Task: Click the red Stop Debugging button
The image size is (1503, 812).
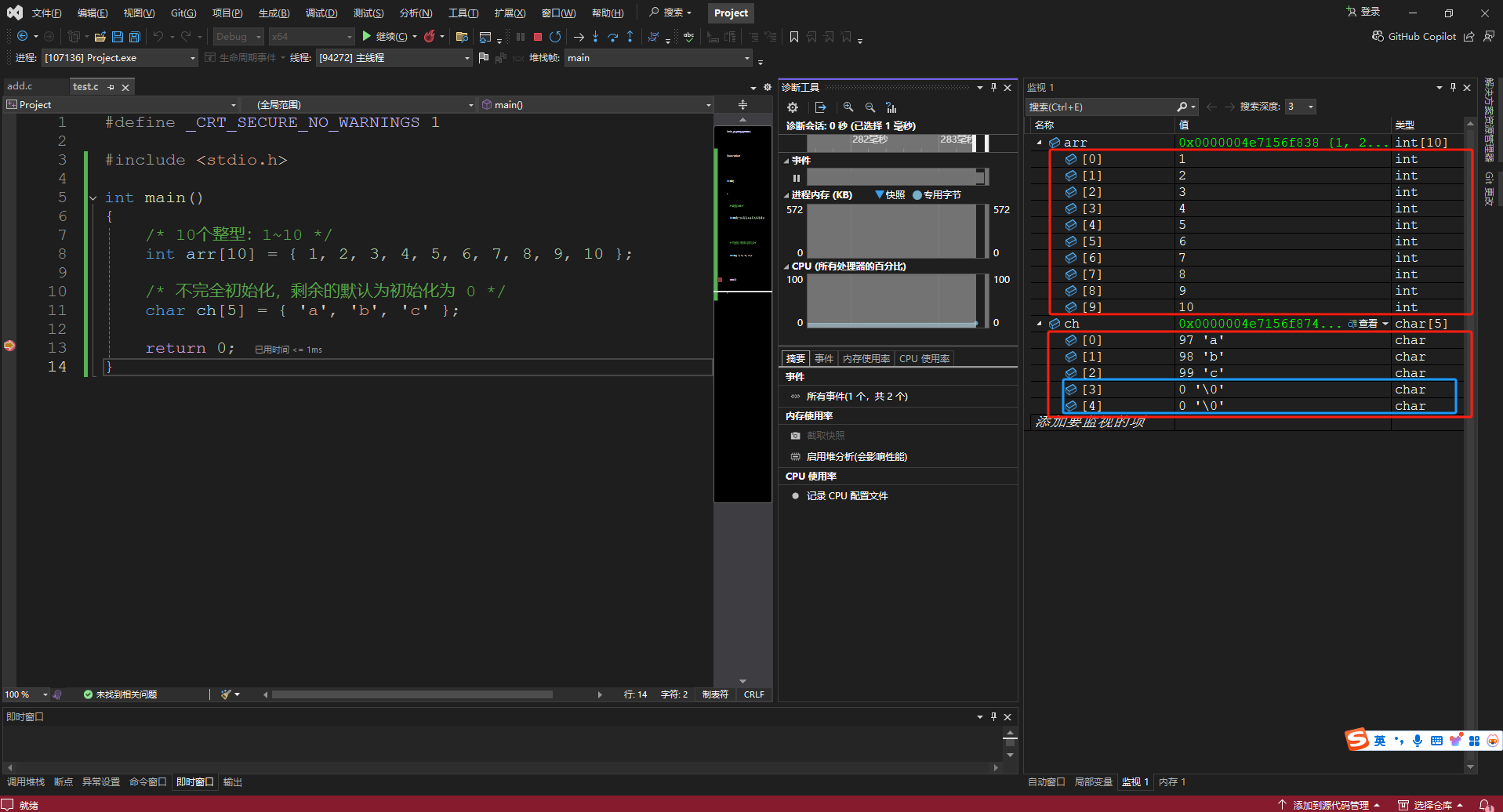Action: coord(538,37)
